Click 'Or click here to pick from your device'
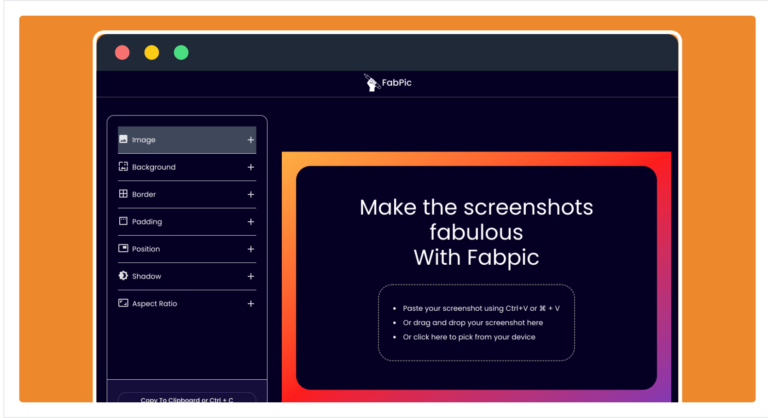Screen dimensions: 768x418 tap(469, 337)
